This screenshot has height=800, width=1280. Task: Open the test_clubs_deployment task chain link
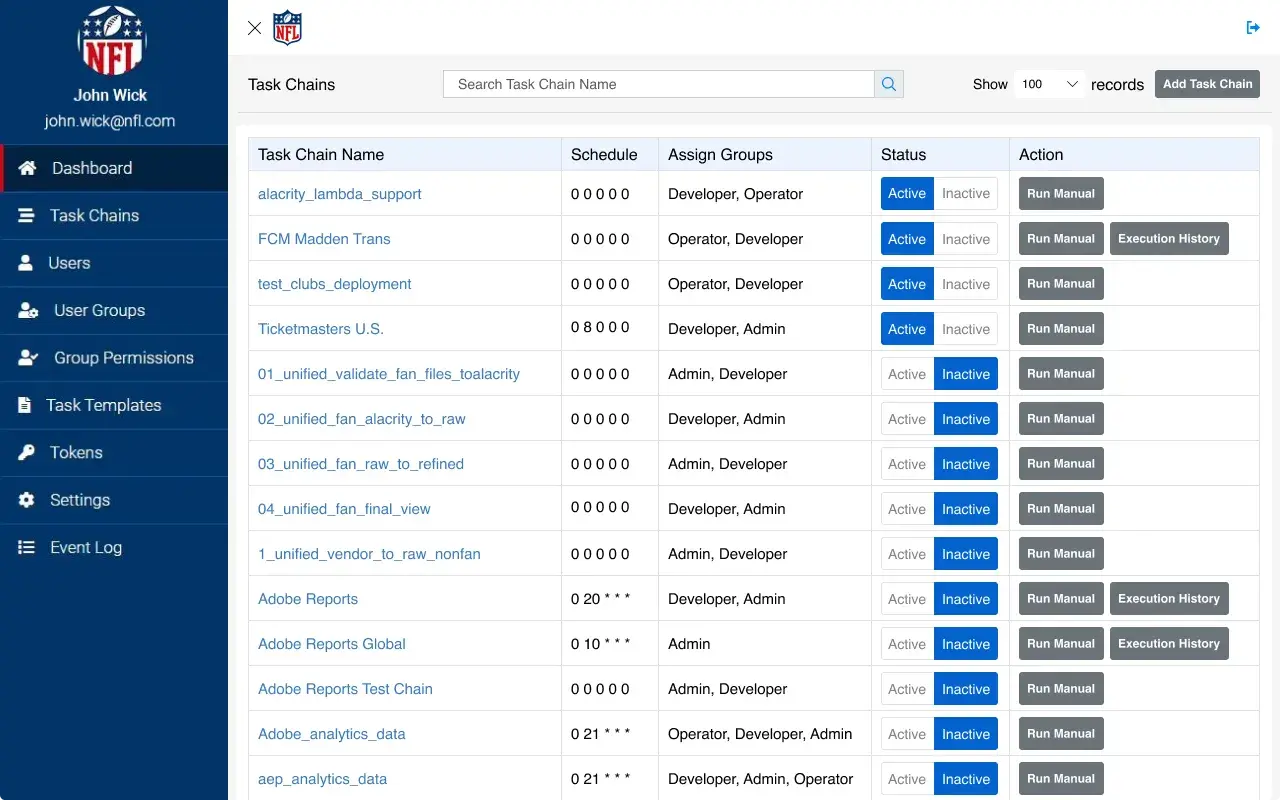[334, 284]
